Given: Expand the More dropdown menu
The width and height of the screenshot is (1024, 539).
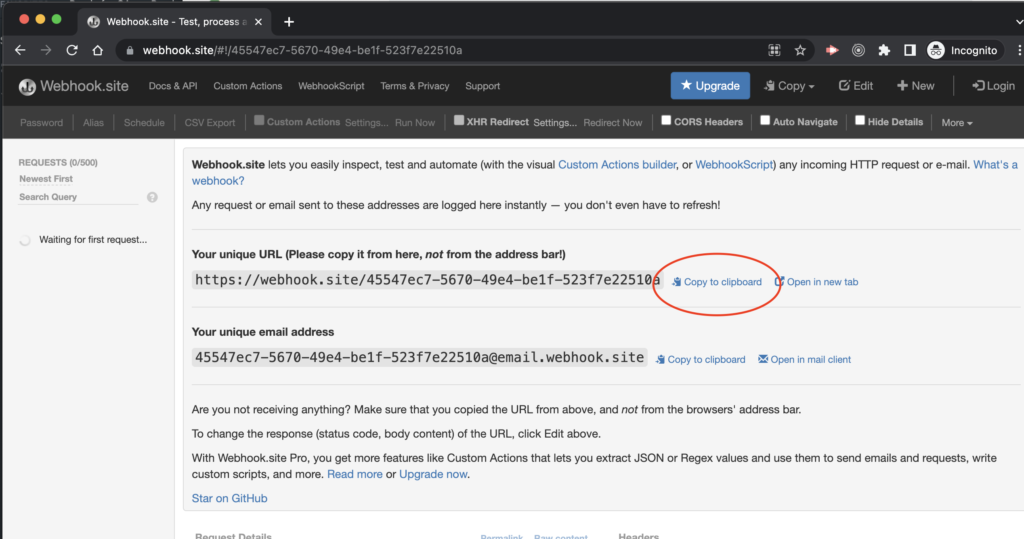Looking at the screenshot, I should coord(957,123).
